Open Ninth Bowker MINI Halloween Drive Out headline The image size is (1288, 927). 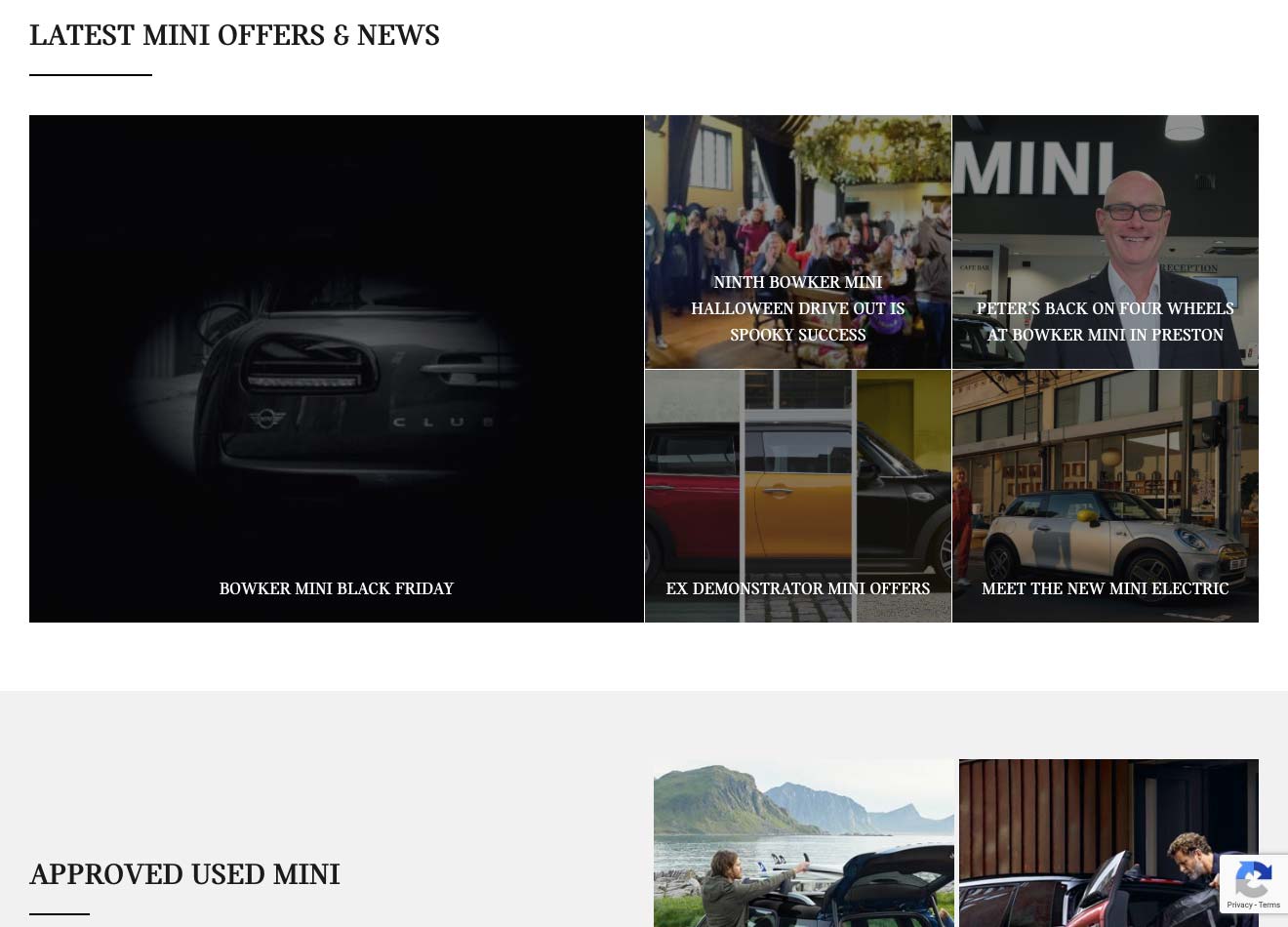(x=797, y=308)
